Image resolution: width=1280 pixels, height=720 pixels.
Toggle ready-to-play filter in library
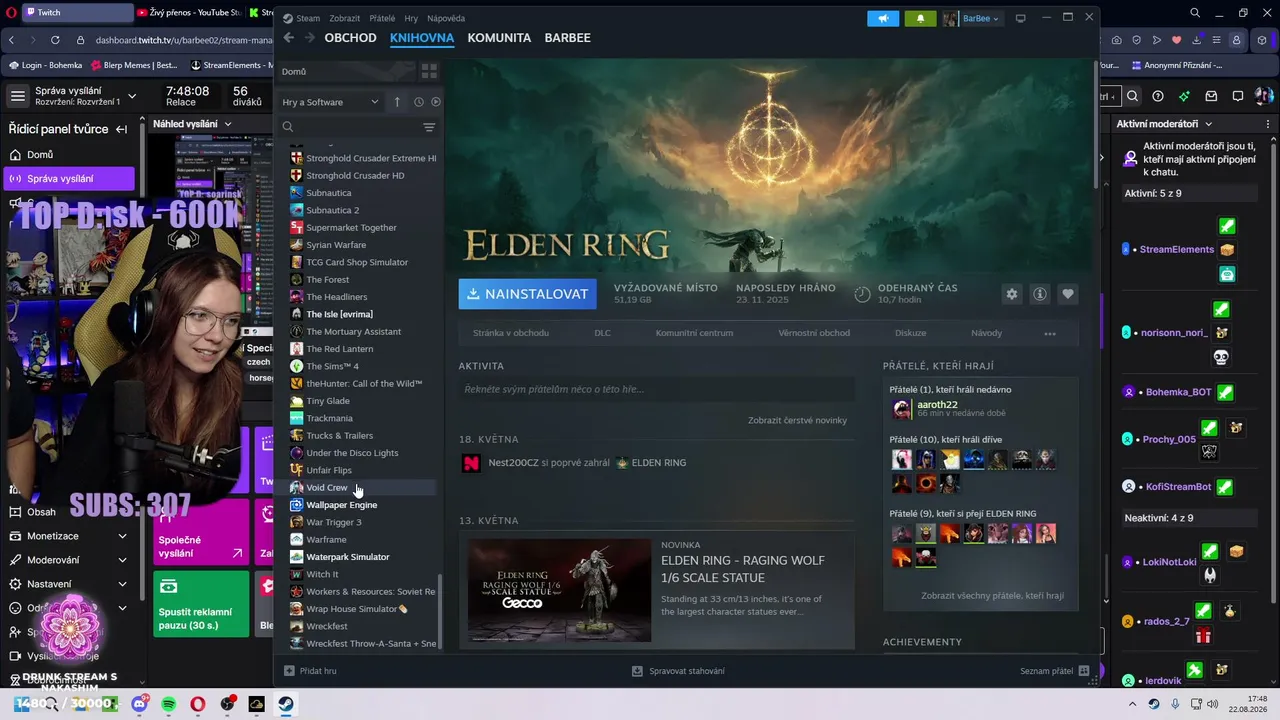(435, 102)
